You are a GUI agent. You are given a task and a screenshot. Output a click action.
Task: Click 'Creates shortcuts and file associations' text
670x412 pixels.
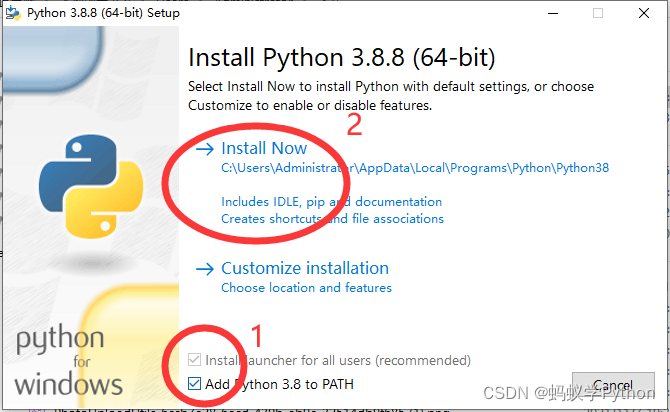coord(332,219)
